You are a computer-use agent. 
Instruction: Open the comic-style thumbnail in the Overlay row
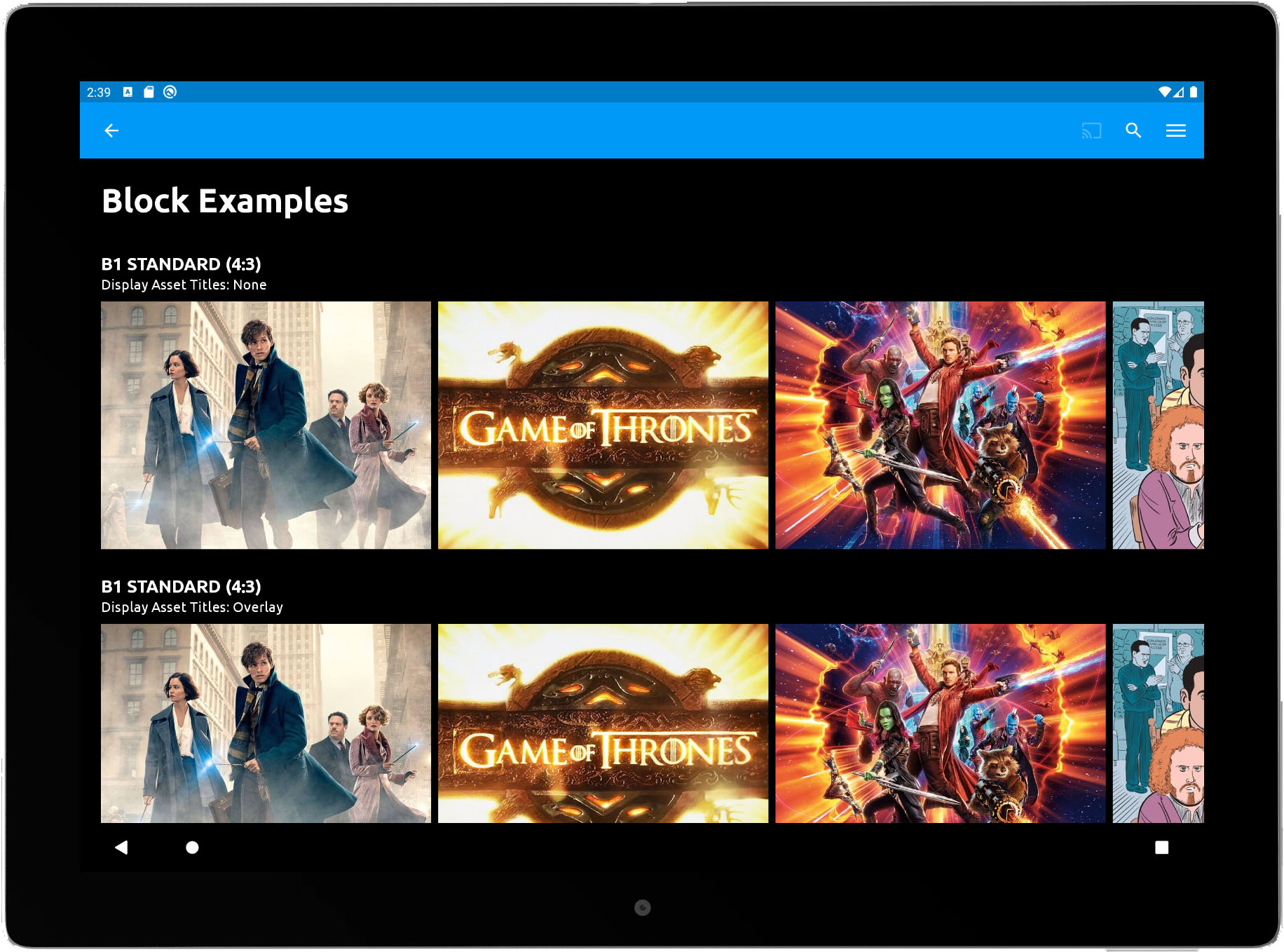pyautogui.click(x=1158, y=723)
